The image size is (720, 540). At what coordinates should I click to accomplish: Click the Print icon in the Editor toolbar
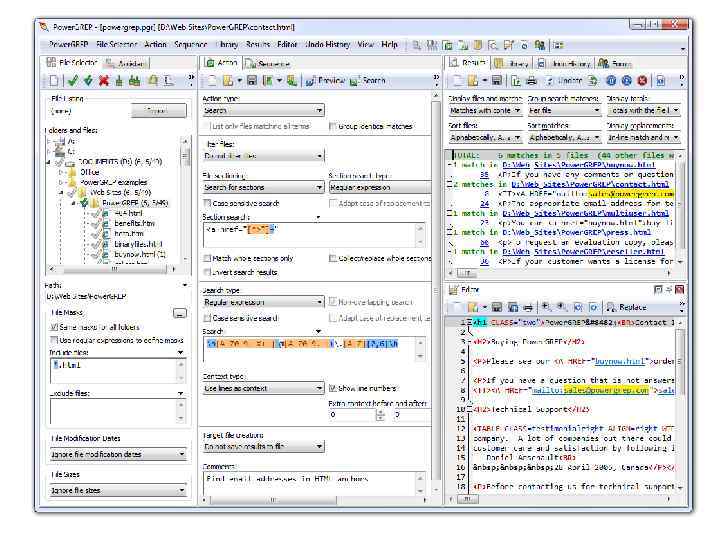point(528,307)
